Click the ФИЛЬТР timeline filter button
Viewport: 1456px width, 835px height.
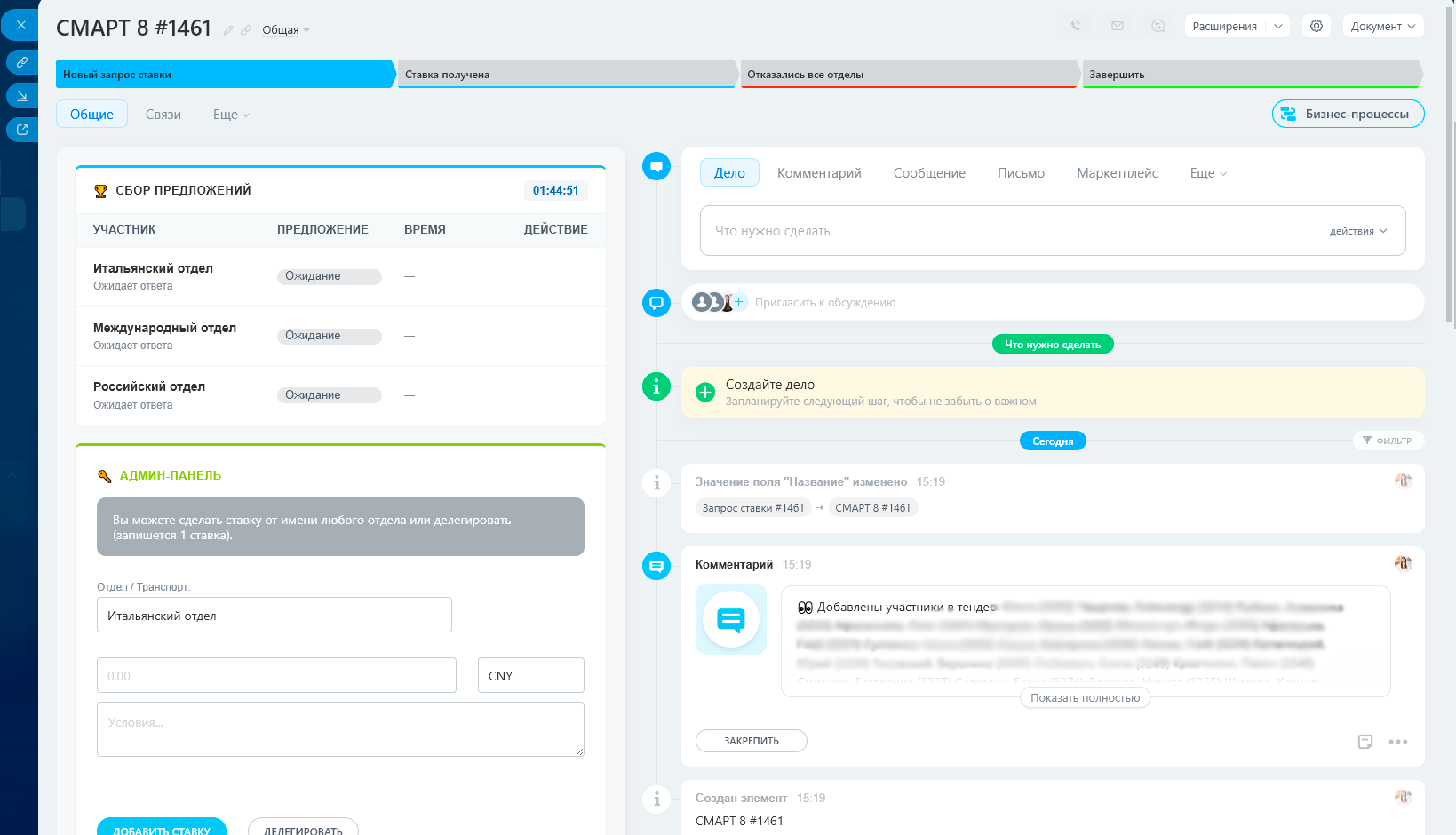pos(1388,441)
